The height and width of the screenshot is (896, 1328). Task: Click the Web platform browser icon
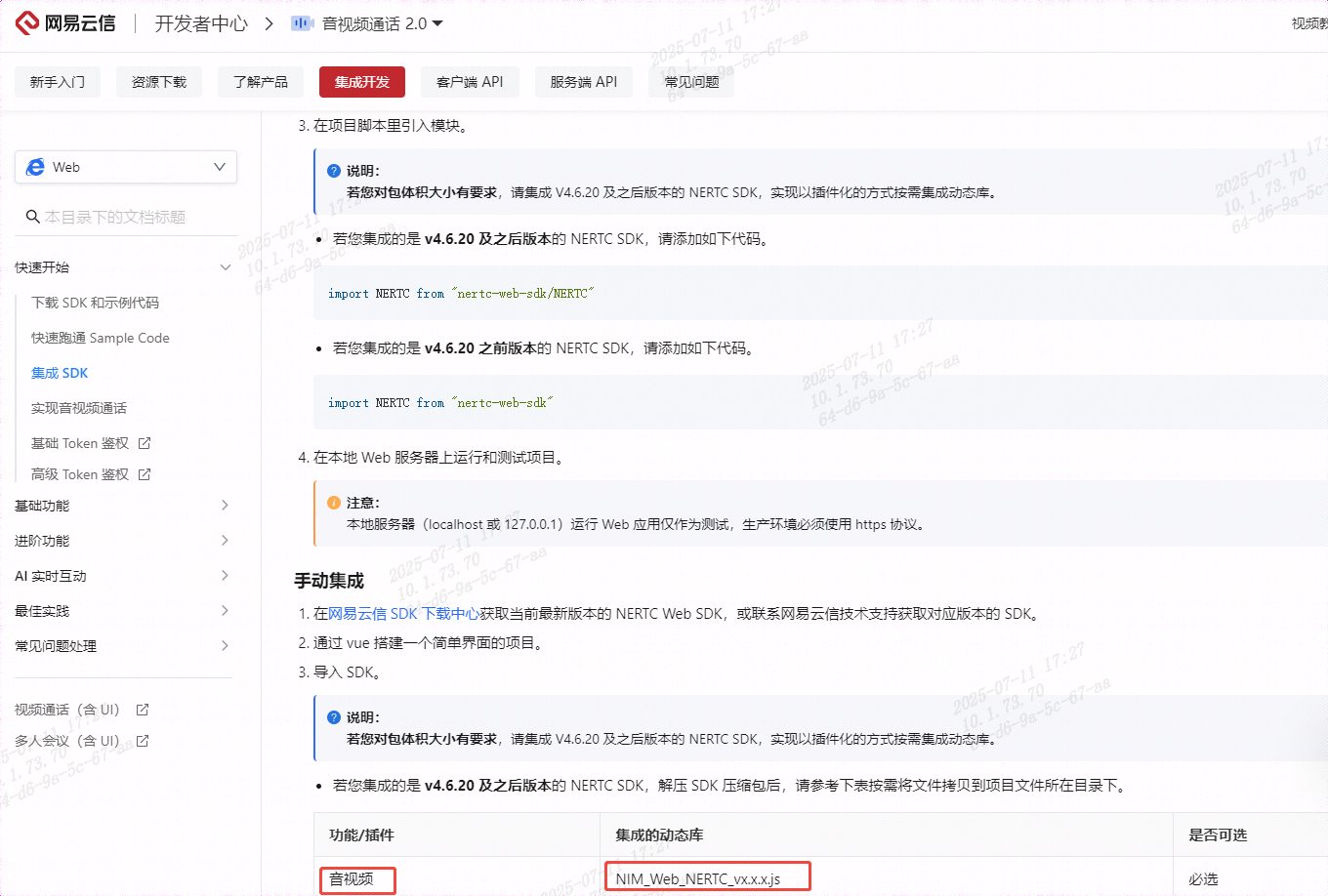(35, 167)
